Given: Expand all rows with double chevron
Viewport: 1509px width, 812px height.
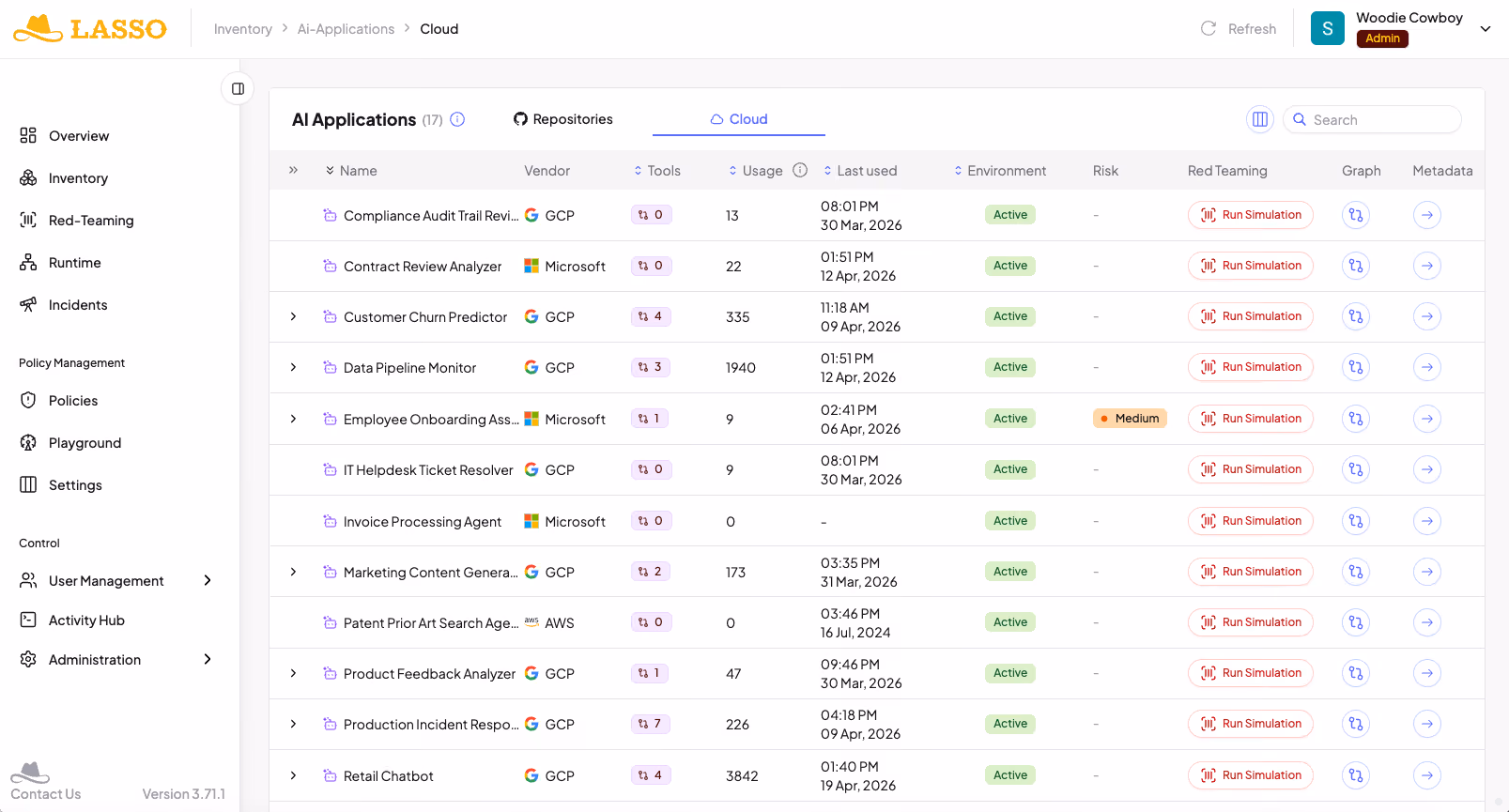Looking at the screenshot, I should pyautogui.click(x=293, y=170).
